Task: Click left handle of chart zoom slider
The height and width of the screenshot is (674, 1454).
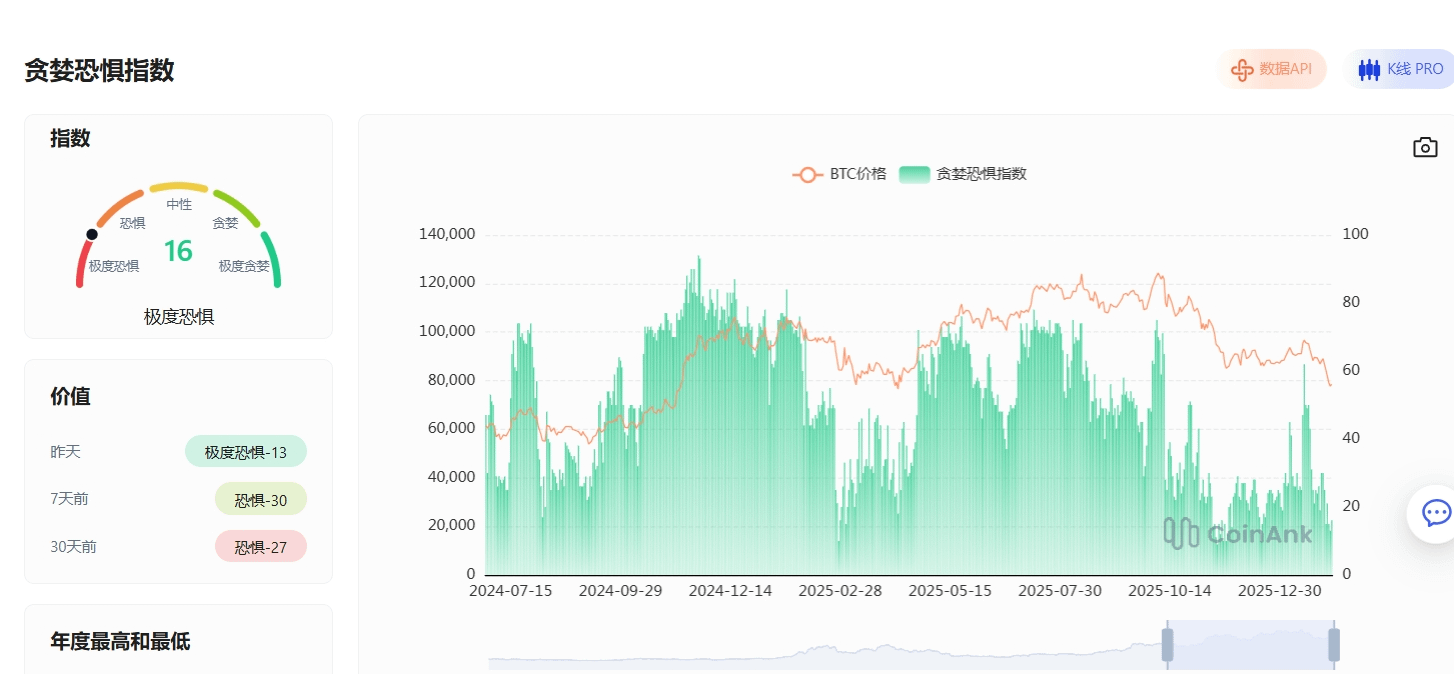Action: (x=1166, y=645)
